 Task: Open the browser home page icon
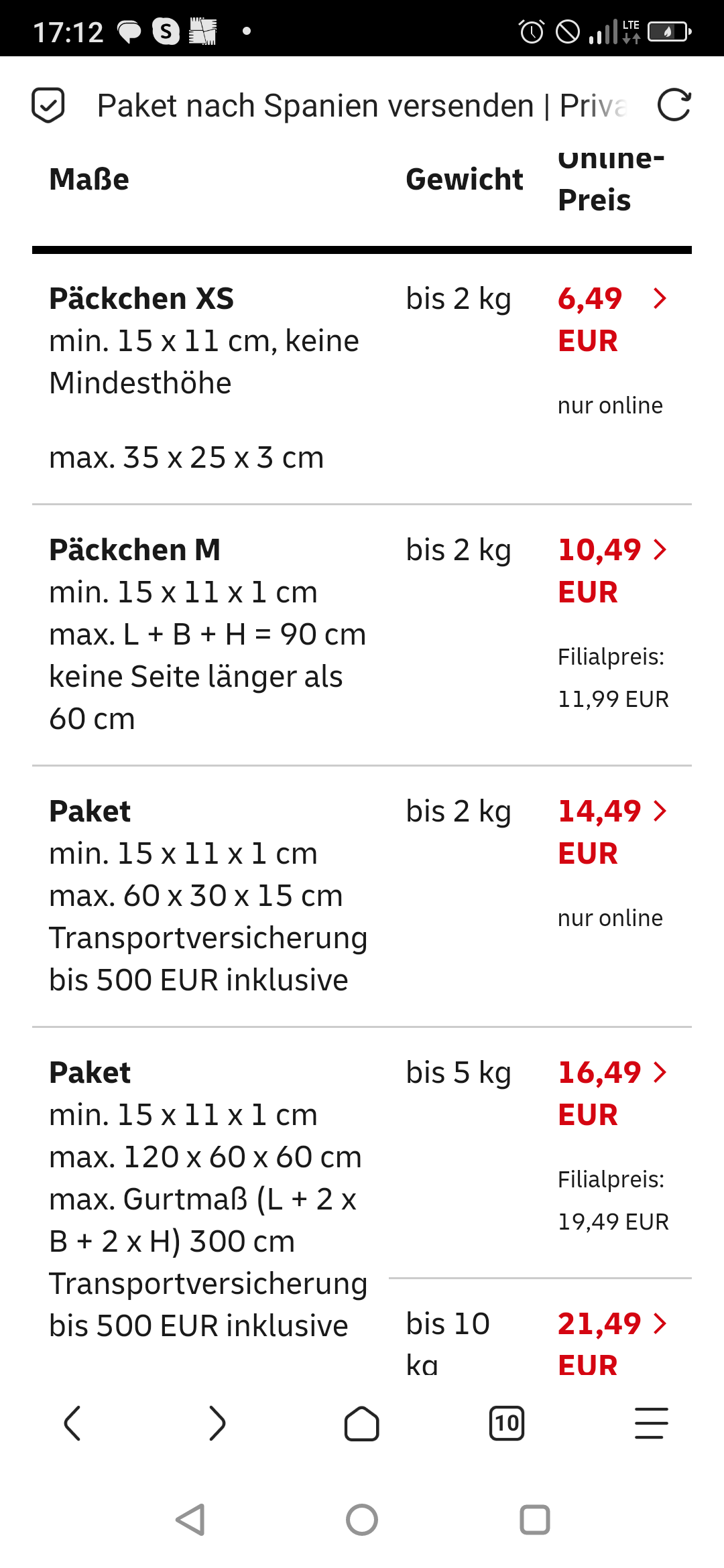point(362,1423)
